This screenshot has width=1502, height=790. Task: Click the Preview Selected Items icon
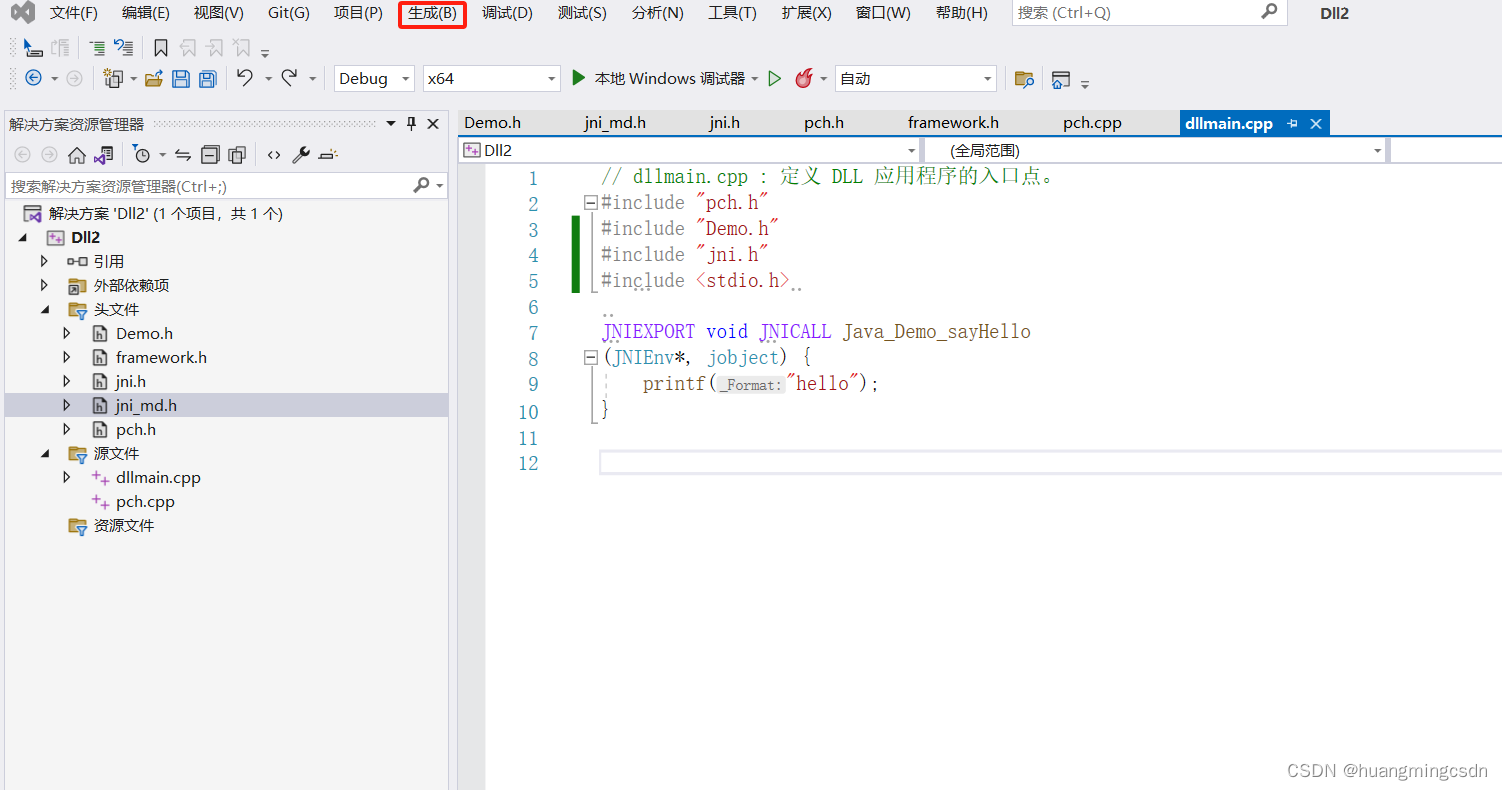tap(328, 155)
